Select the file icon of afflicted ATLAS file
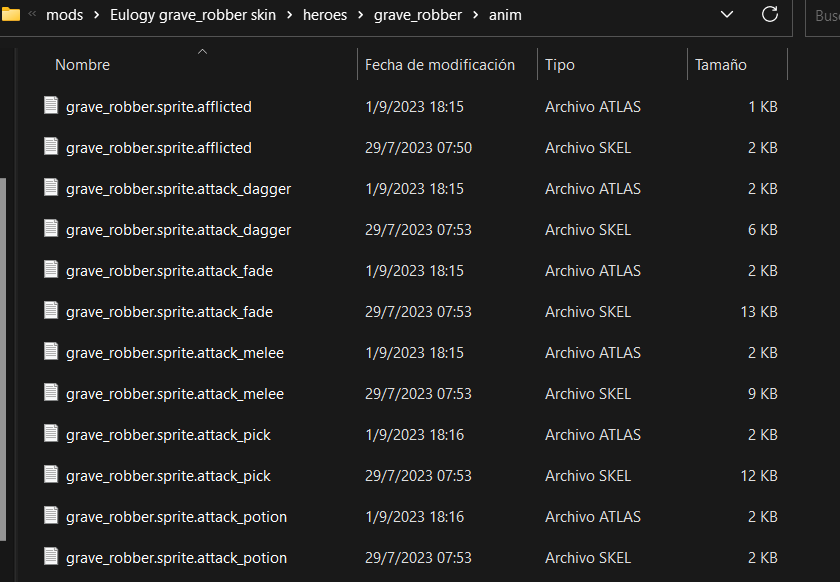Screen dimensions: 840x582 [51, 106]
